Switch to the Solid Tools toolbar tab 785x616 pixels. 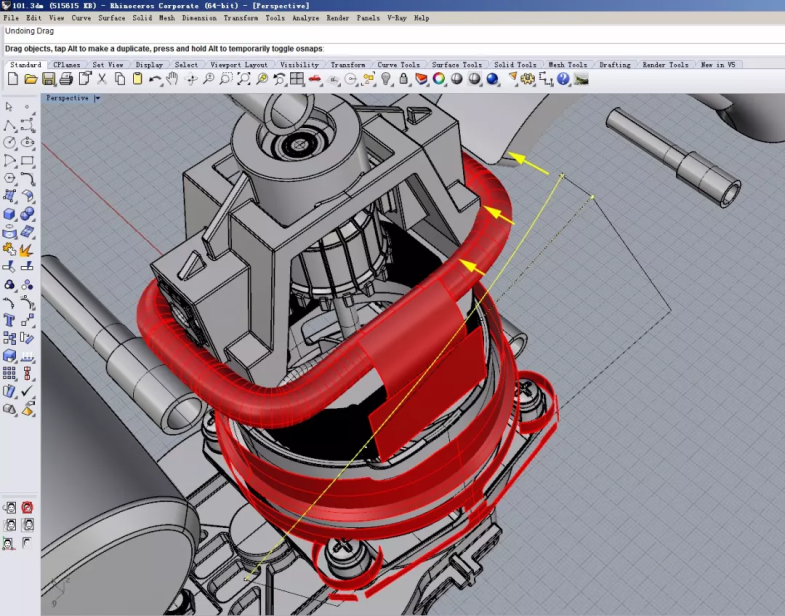(515, 65)
